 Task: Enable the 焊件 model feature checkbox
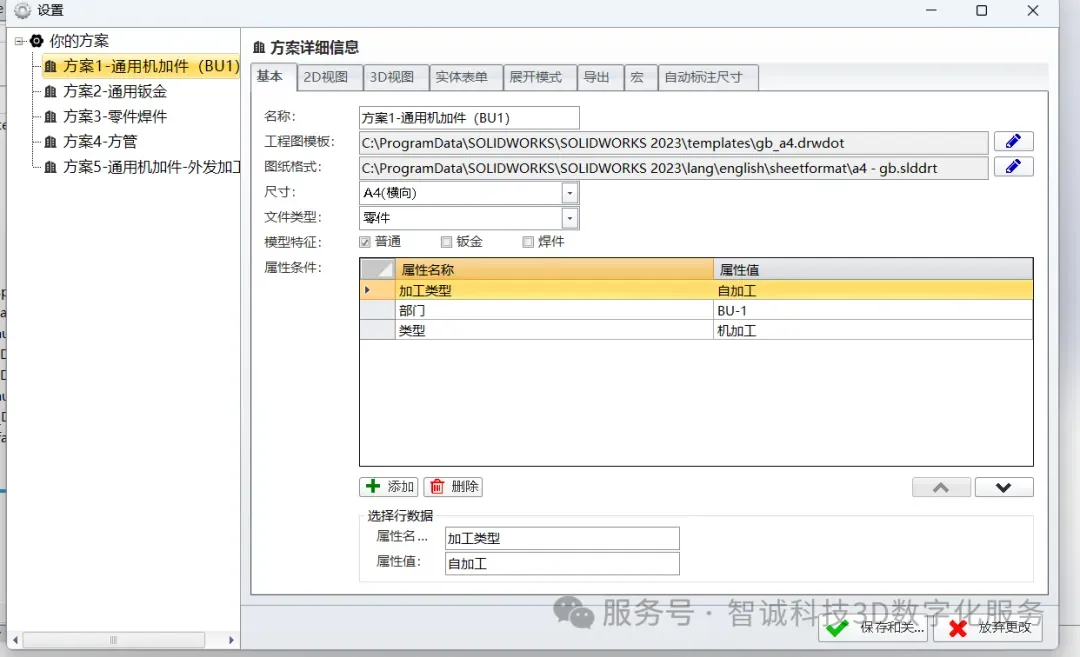tap(527, 241)
